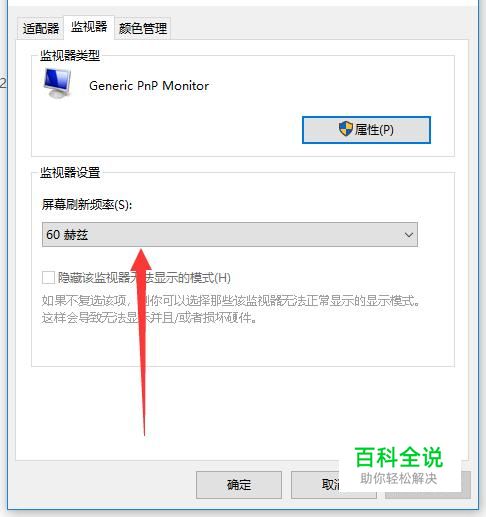Open monitor 属性(P) properties button
This screenshot has height=517, width=486.
pyautogui.click(x=366, y=130)
